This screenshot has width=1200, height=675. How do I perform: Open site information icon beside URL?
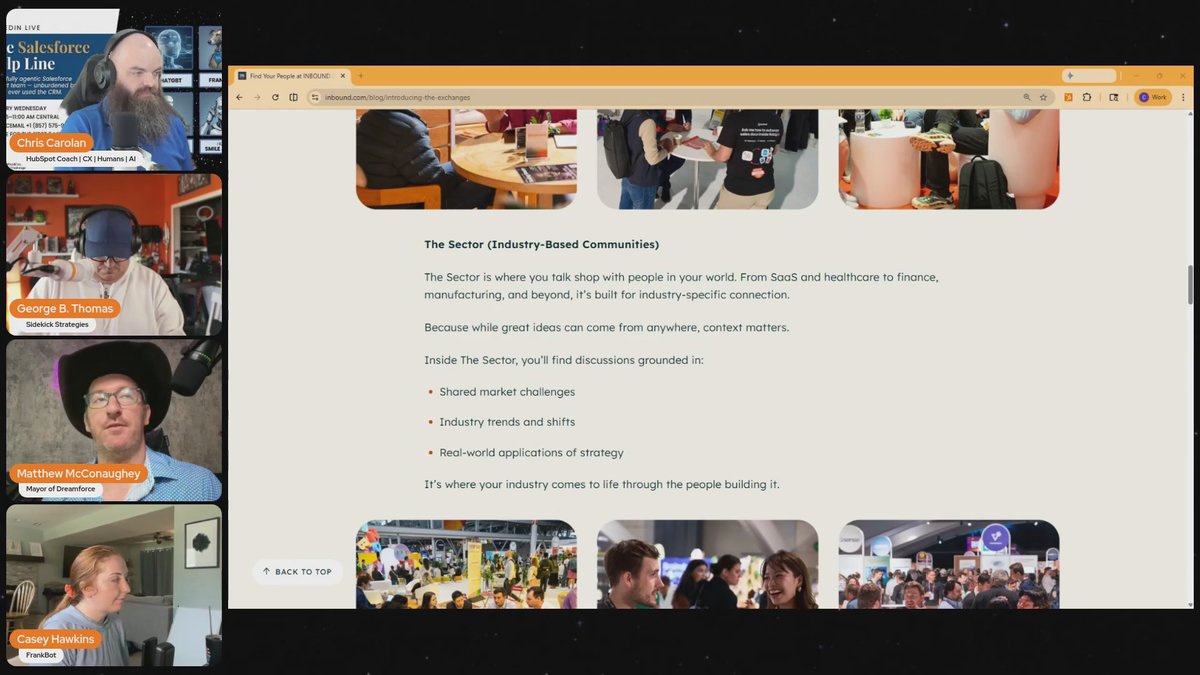315,97
